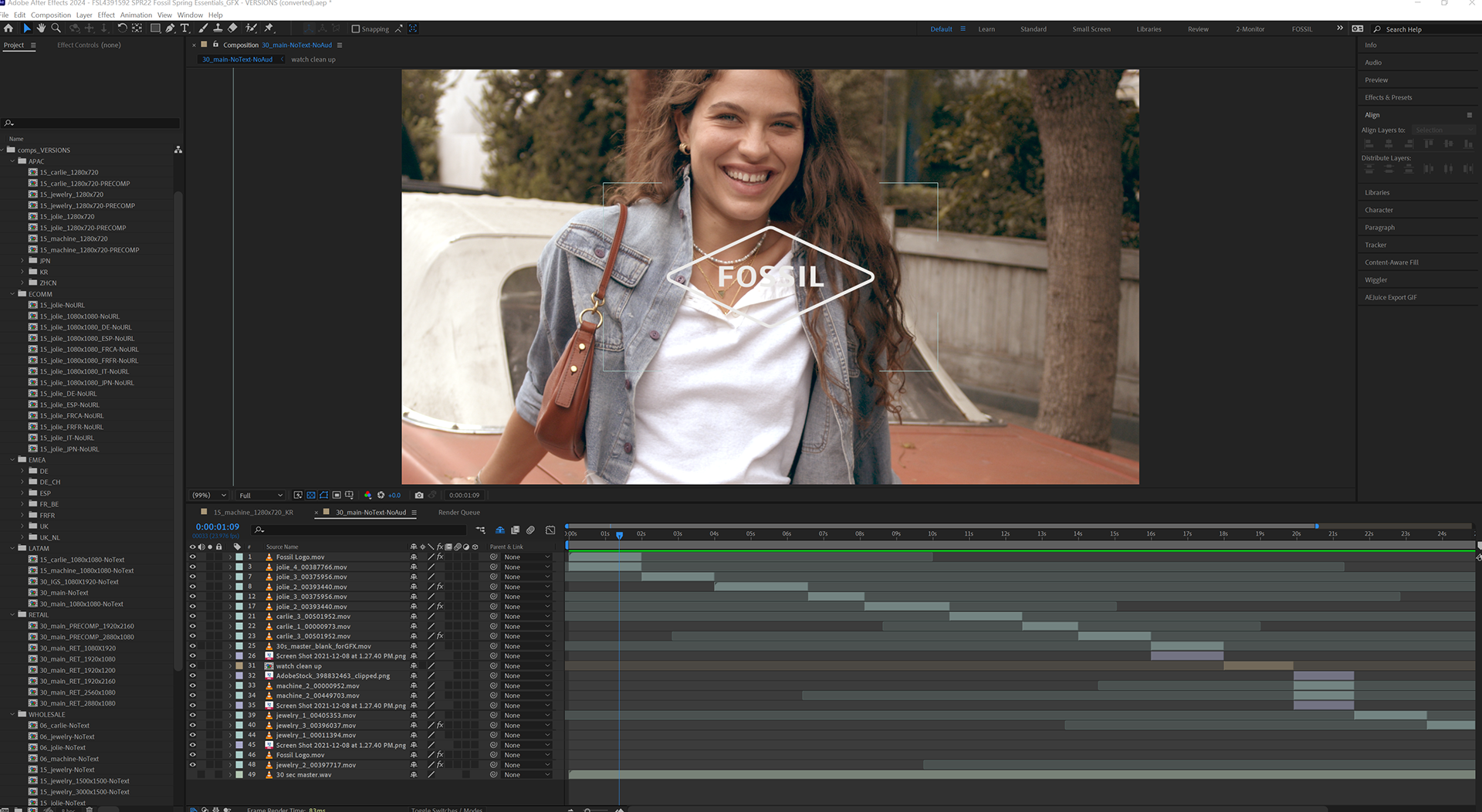Toggle the transparency grid in viewer
The image size is (1482, 812).
coord(311,495)
